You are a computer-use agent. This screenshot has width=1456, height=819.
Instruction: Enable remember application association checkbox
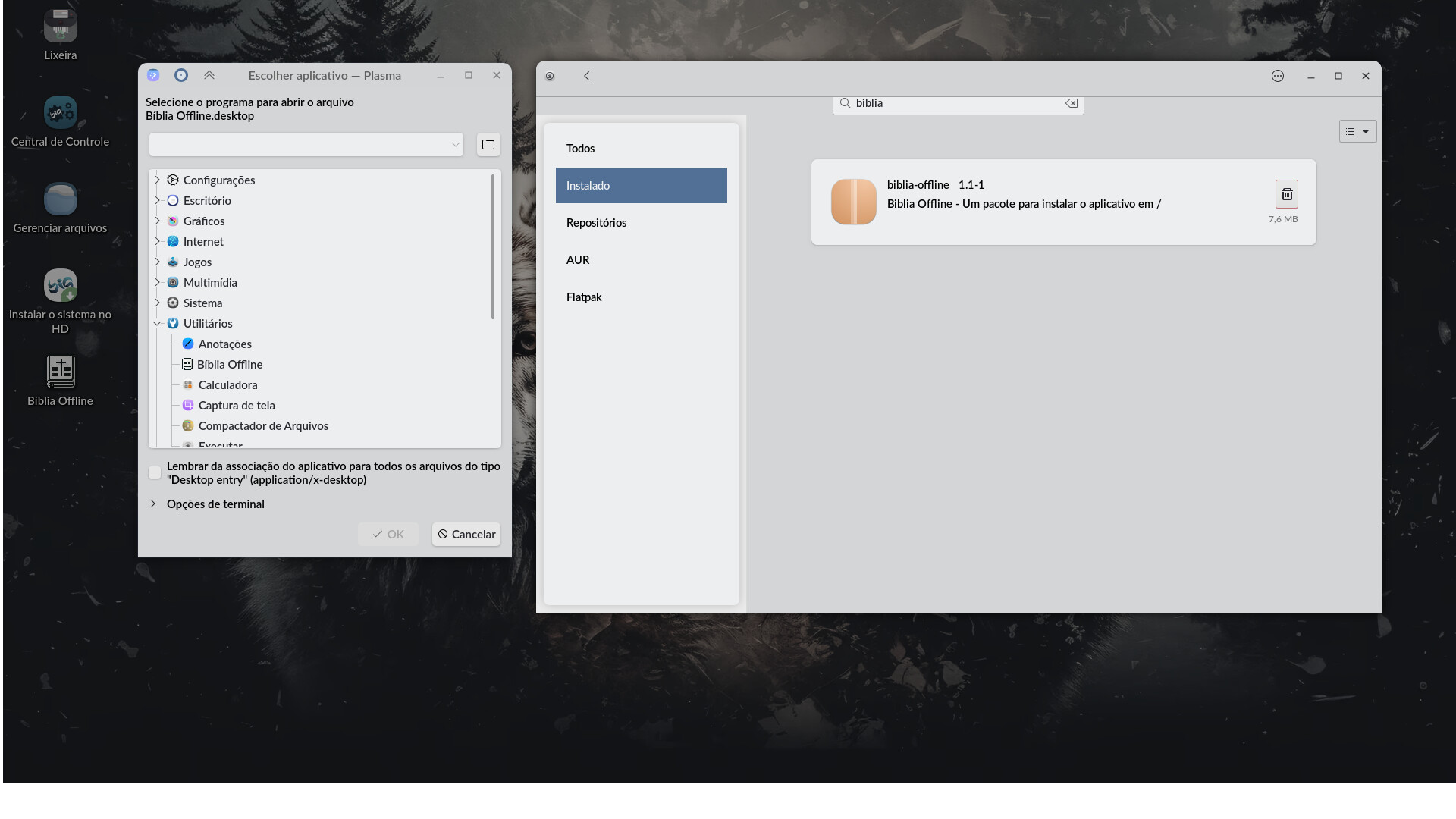coord(155,472)
